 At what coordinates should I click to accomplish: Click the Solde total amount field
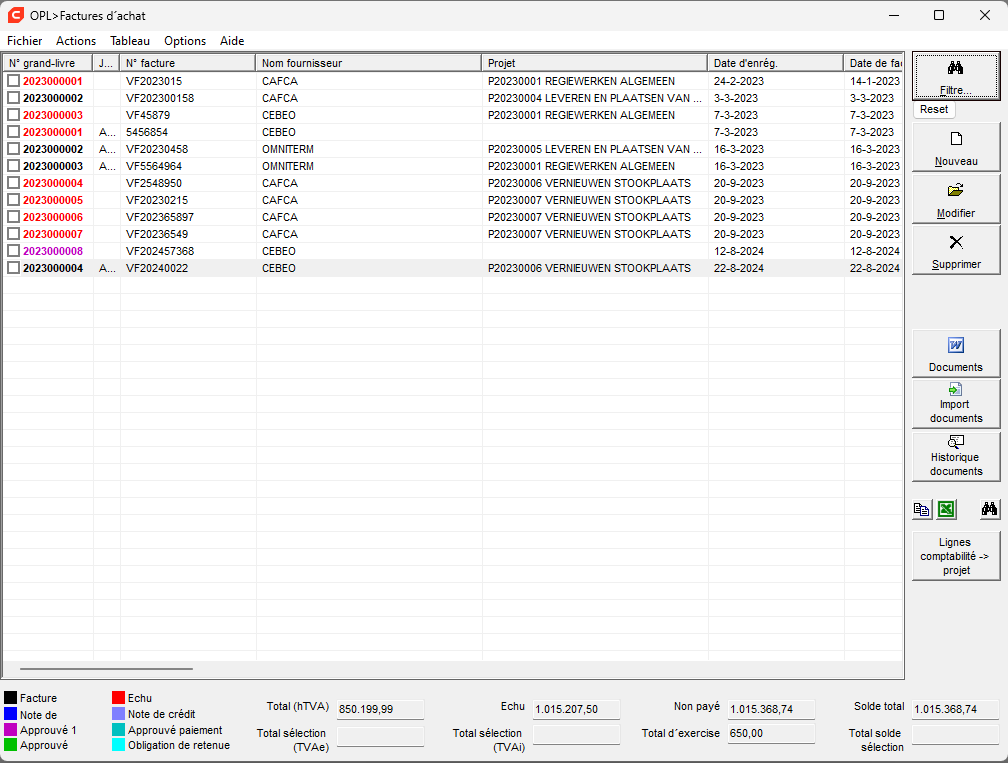tap(955, 709)
